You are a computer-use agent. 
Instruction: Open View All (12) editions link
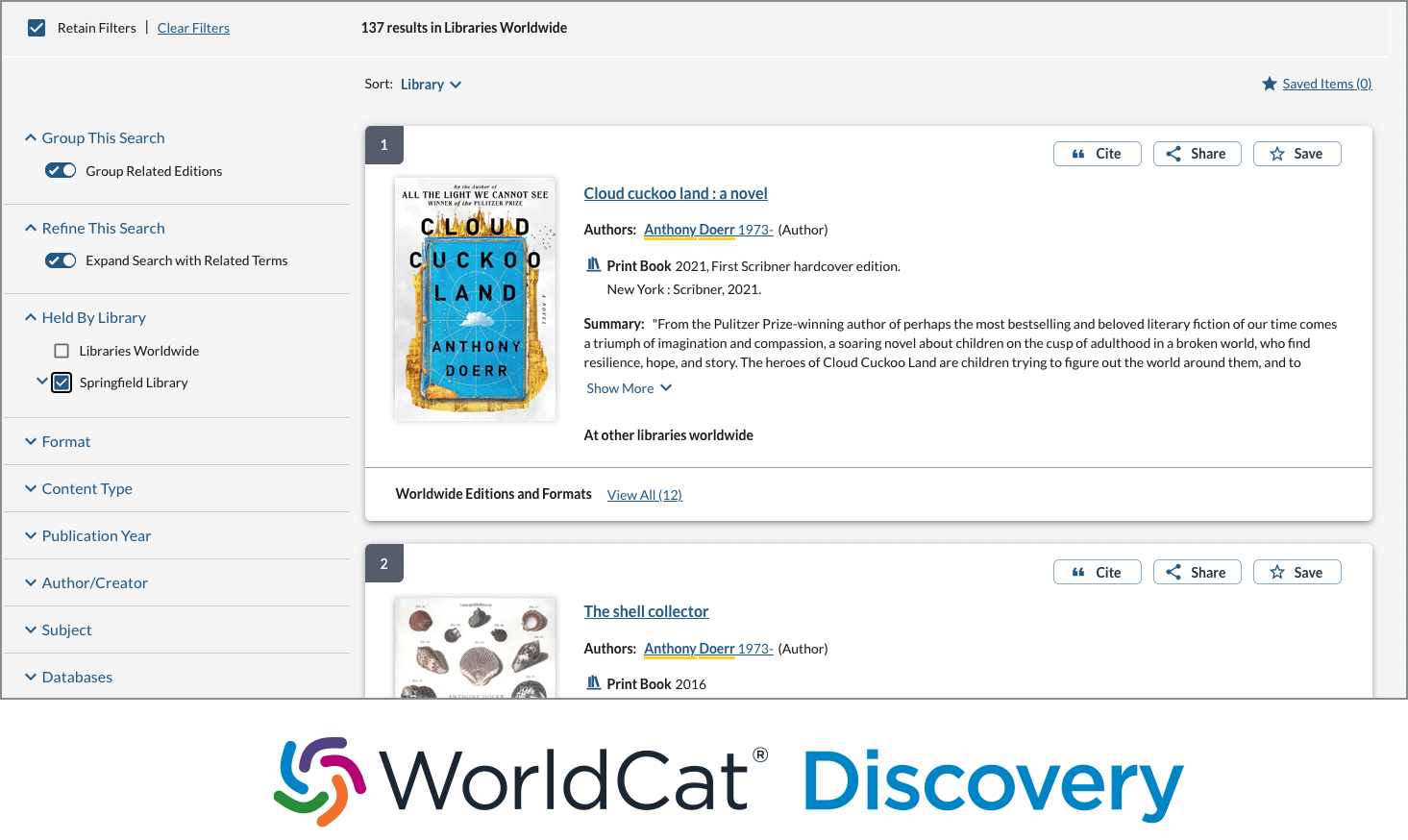click(644, 495)
